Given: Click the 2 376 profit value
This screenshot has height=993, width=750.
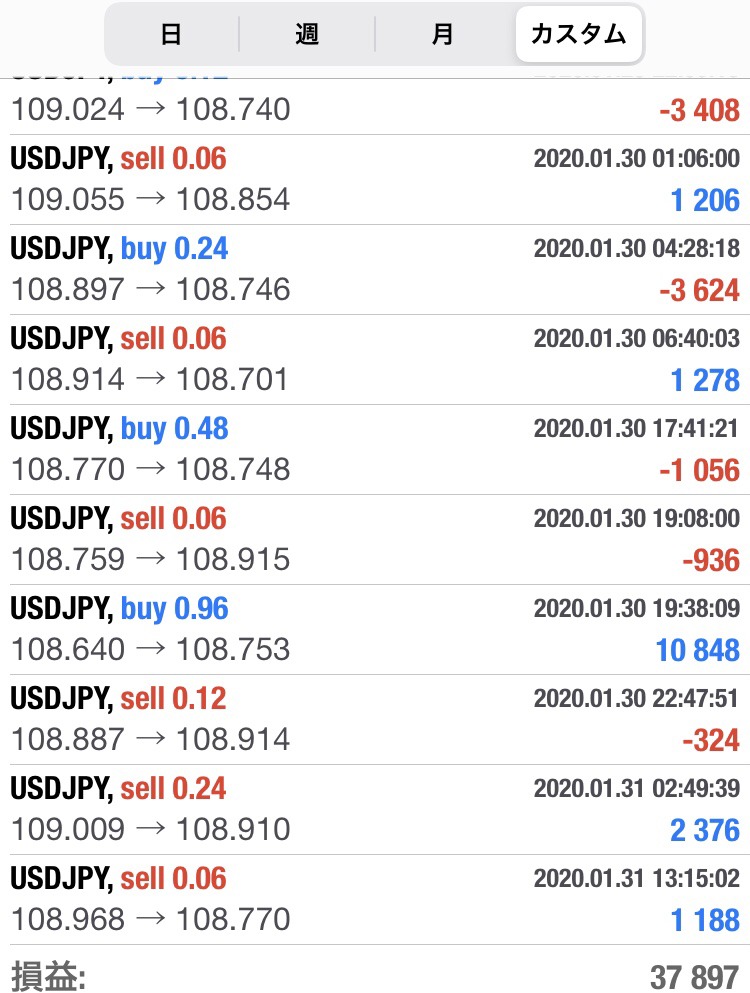Looking at the screenshot, I should [x=705, y=830].
